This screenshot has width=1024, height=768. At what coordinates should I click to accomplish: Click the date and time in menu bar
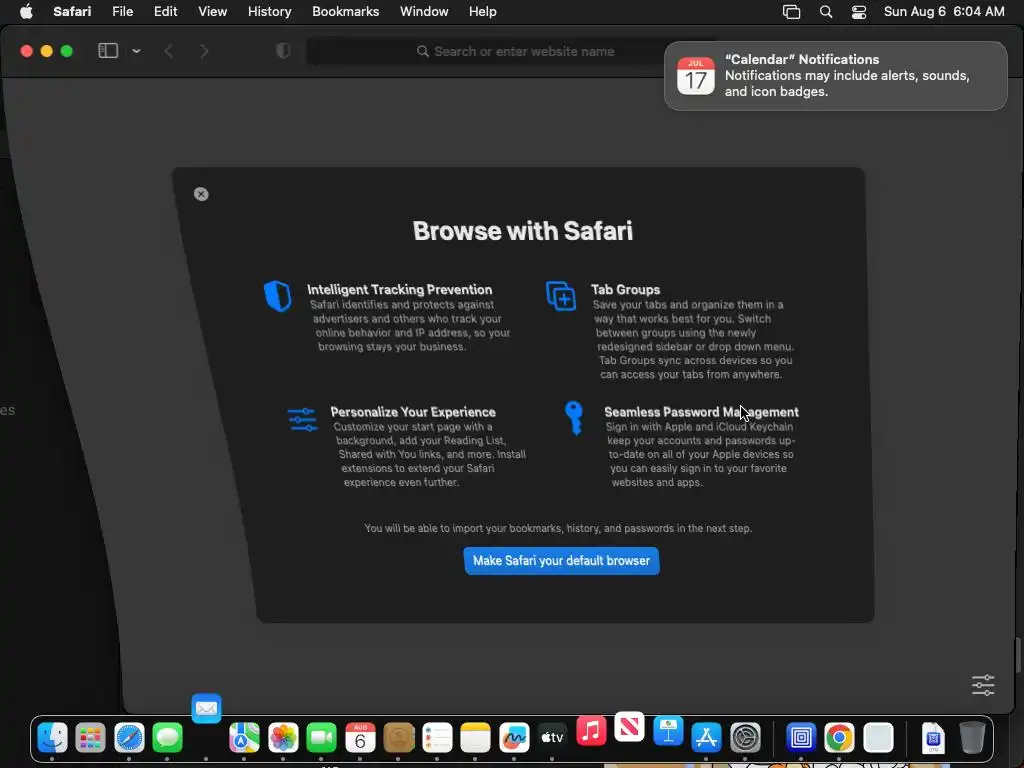[944, 11]
